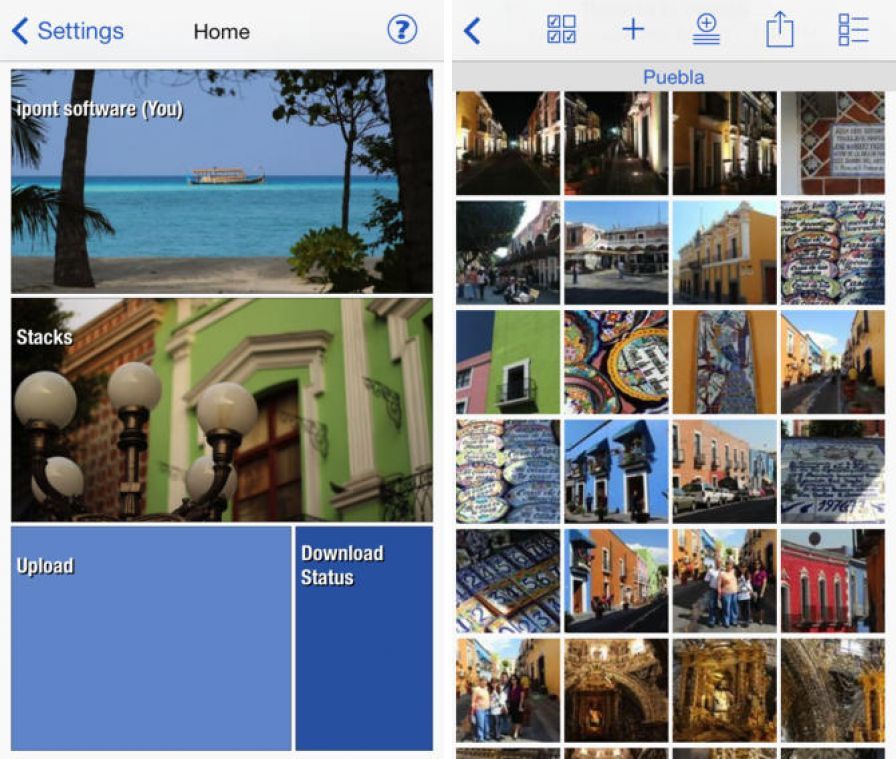Image resolution: width=896 pixels, height=759 pixels.
Task: Select the Home tab title
Action: (221, 31)
